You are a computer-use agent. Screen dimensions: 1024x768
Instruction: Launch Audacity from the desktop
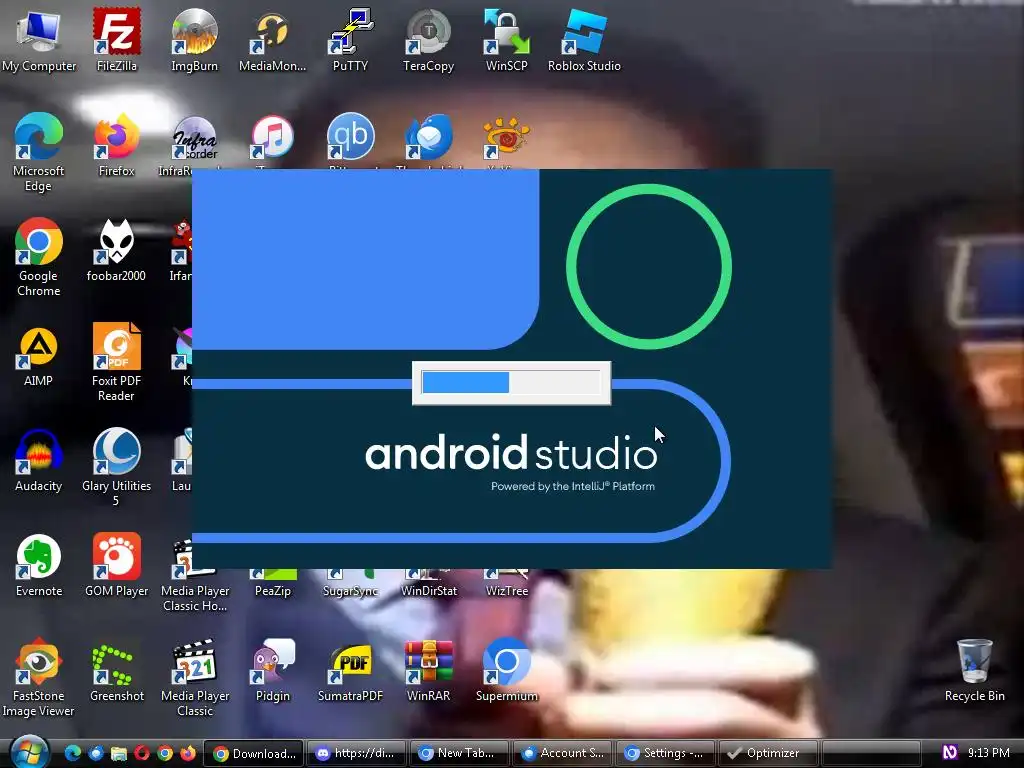(39, 460)
